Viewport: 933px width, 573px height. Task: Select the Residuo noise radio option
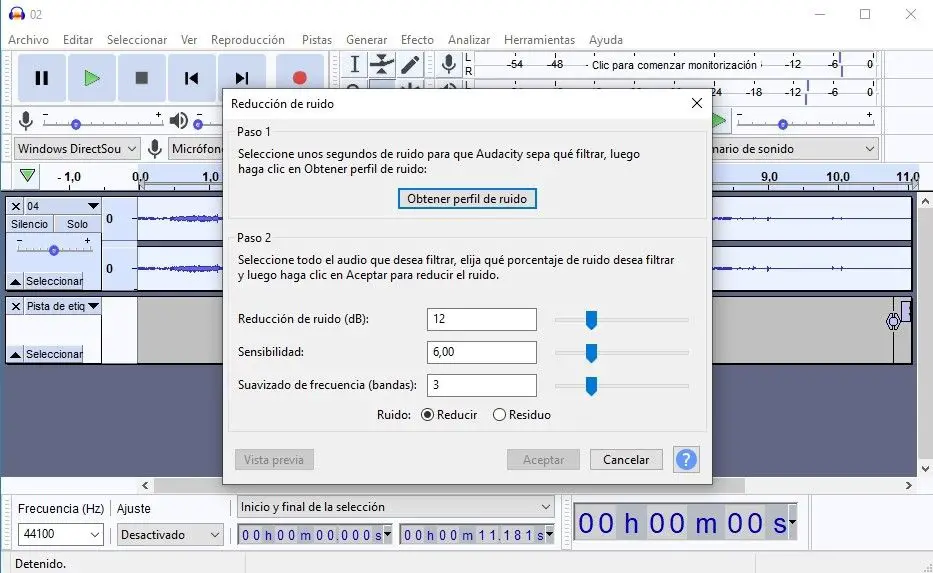click(499, 415)
